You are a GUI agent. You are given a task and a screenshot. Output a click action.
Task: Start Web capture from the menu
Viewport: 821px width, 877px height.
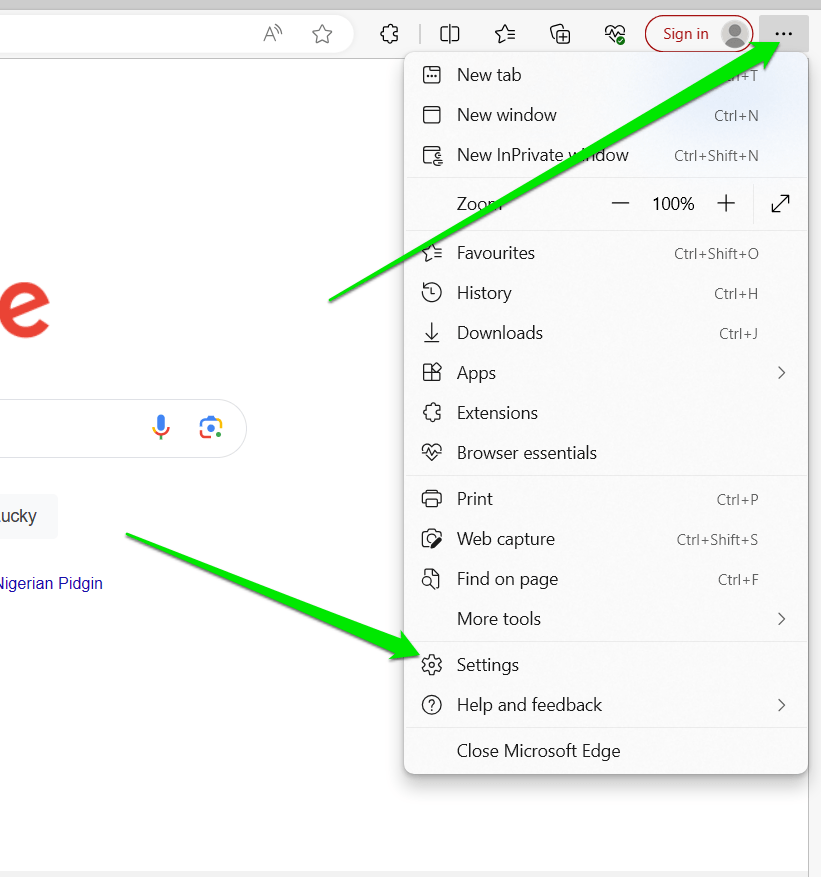tap(606, 539)
